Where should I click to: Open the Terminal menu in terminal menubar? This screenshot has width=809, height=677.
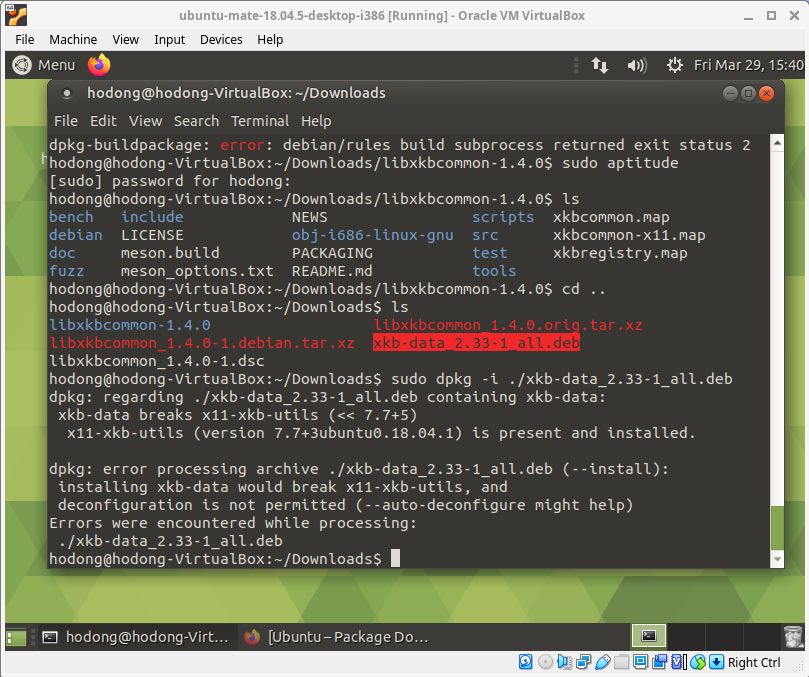coord(260,121)
